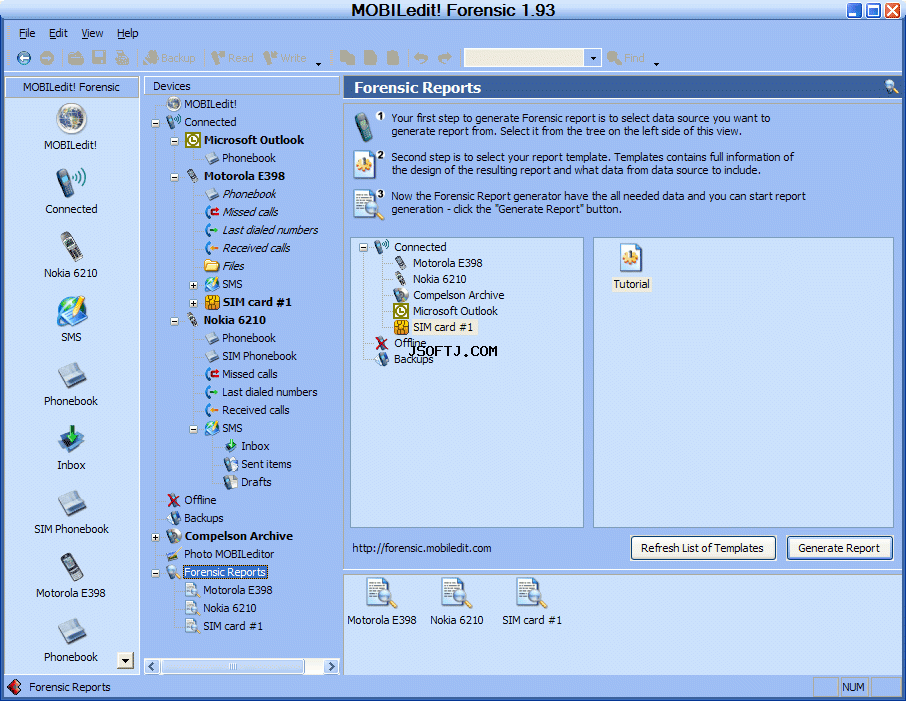Screen dimensions: 906x701
Task: Open the toolbar search combo box dropdown
Action: point(593,58)
